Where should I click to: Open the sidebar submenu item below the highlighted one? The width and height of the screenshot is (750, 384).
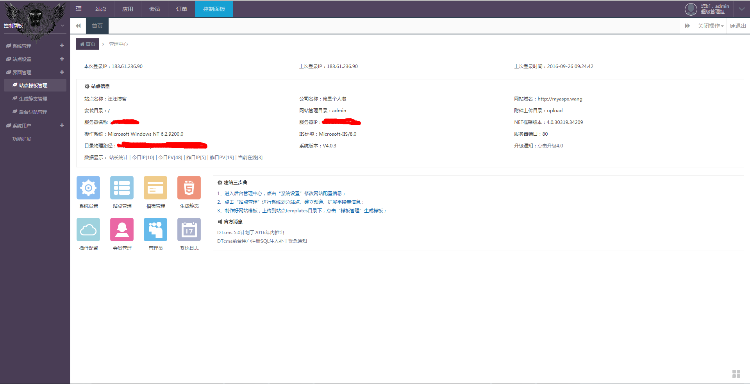[x=33, y=99]
